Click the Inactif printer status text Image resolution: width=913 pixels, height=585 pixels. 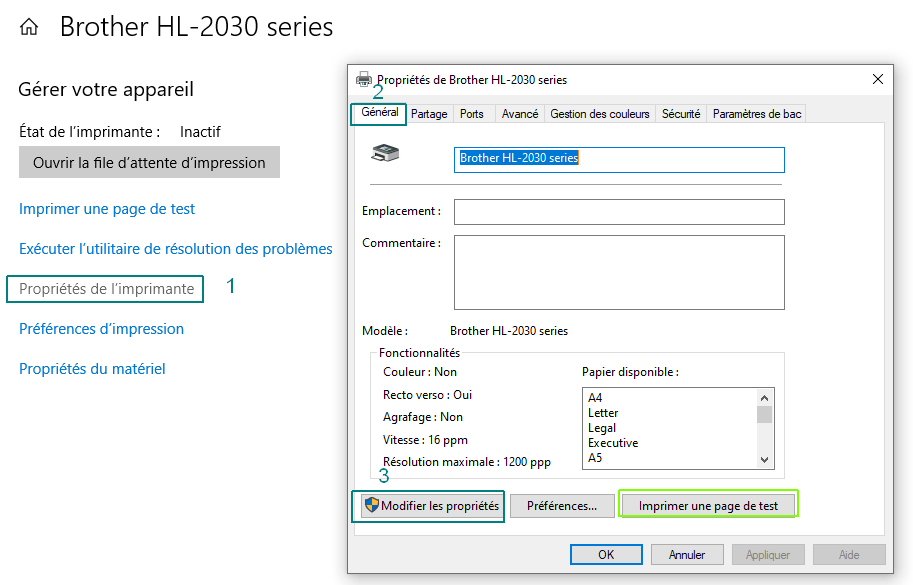pos(200,132)
